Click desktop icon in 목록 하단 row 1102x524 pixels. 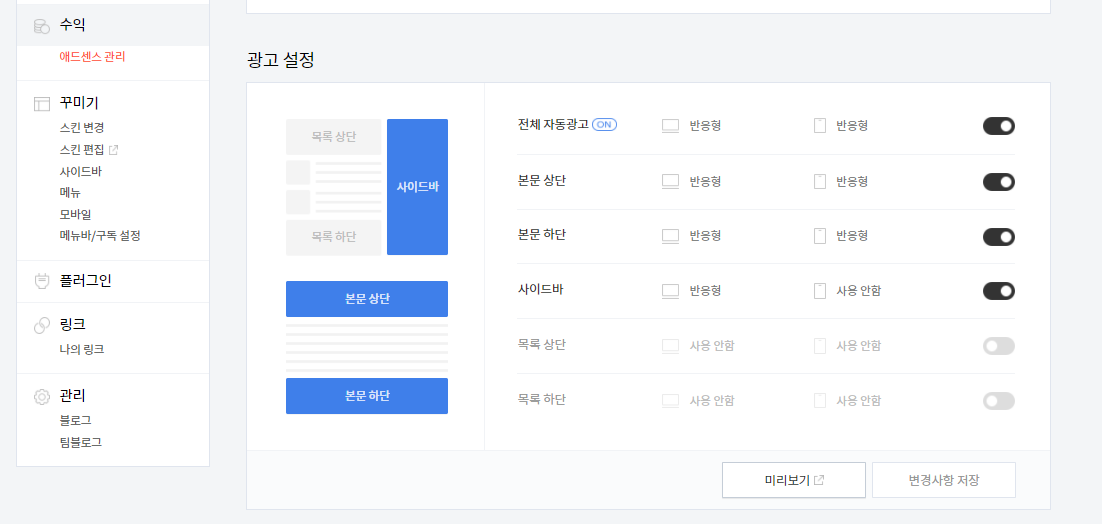(x=670, y=400)
